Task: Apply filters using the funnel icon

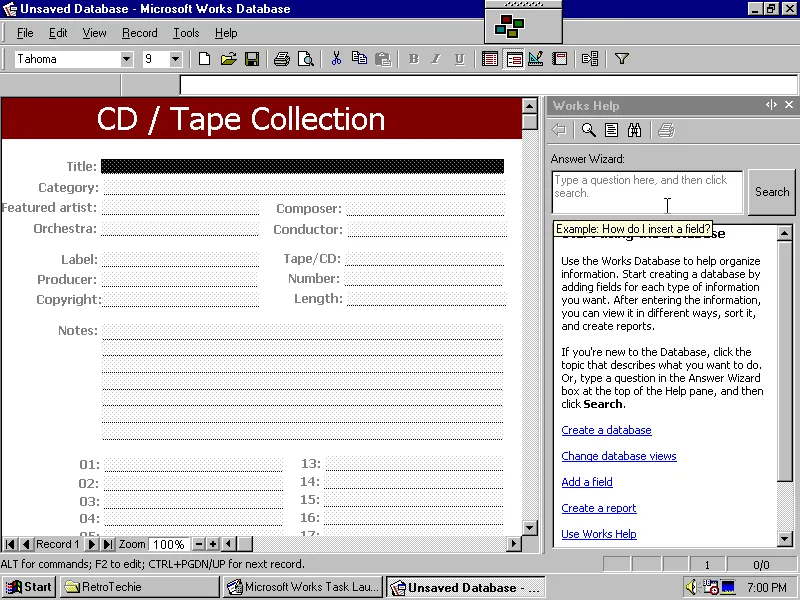Action: click(x=621, y=59)
